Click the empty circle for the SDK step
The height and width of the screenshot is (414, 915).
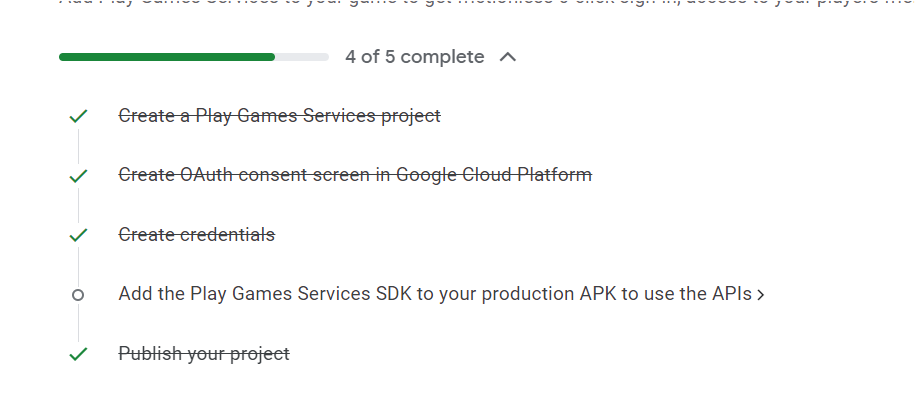coord(78,295)
